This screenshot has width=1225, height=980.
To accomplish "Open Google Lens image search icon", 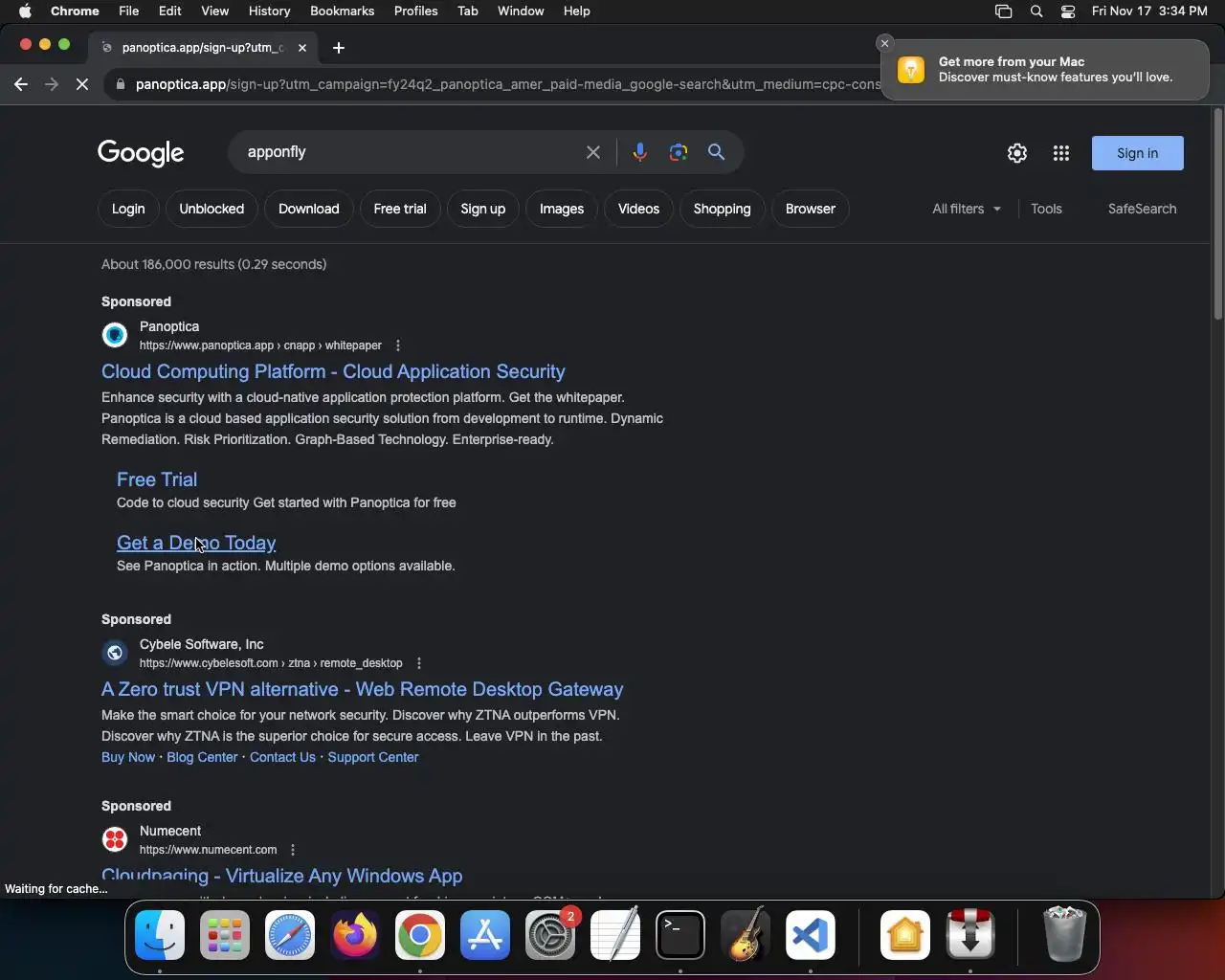I will tap(679, 152).
